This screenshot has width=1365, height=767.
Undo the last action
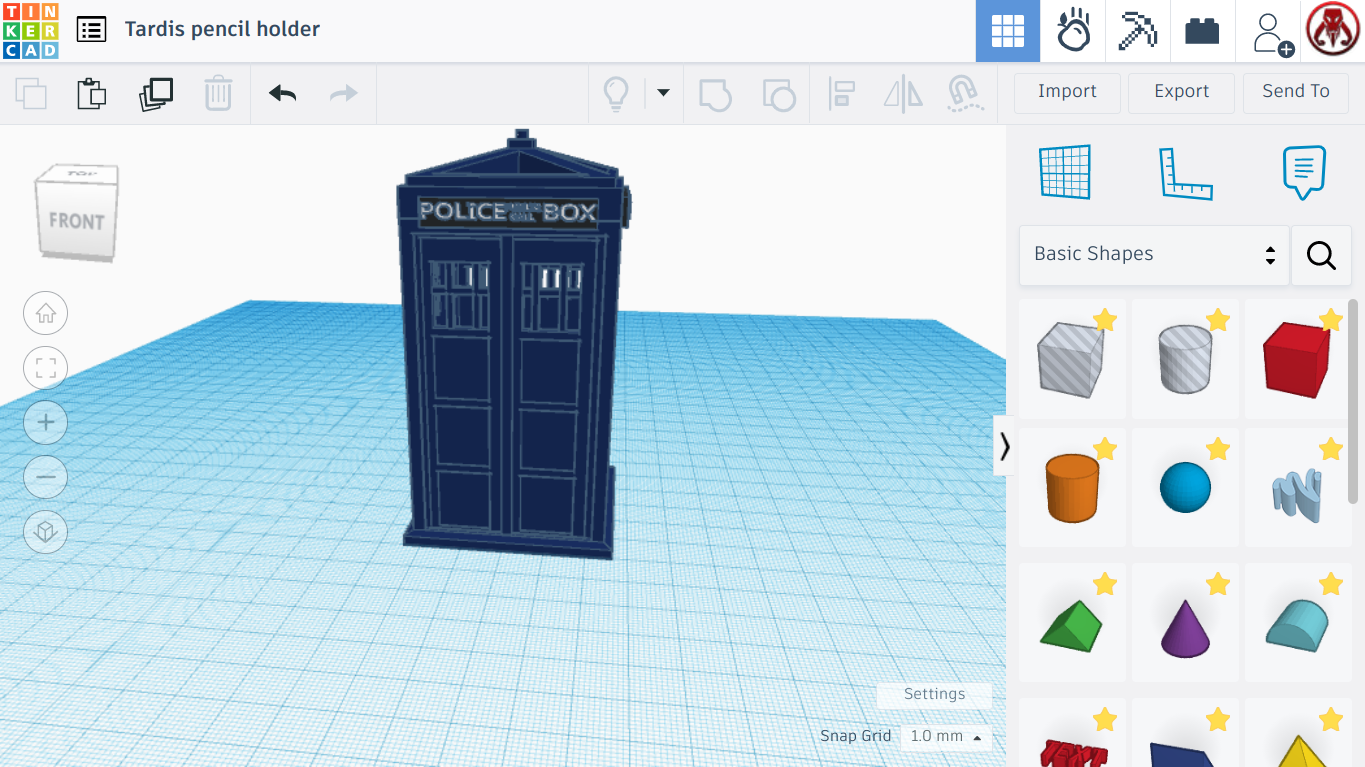point(283,94)
